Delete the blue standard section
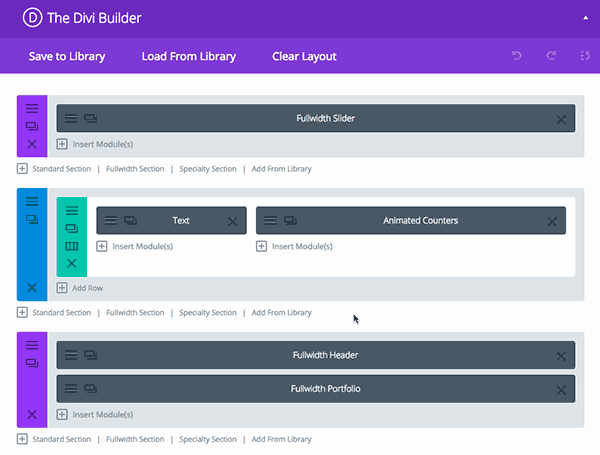This screenshot has width=600, height=455. point(32,287)
